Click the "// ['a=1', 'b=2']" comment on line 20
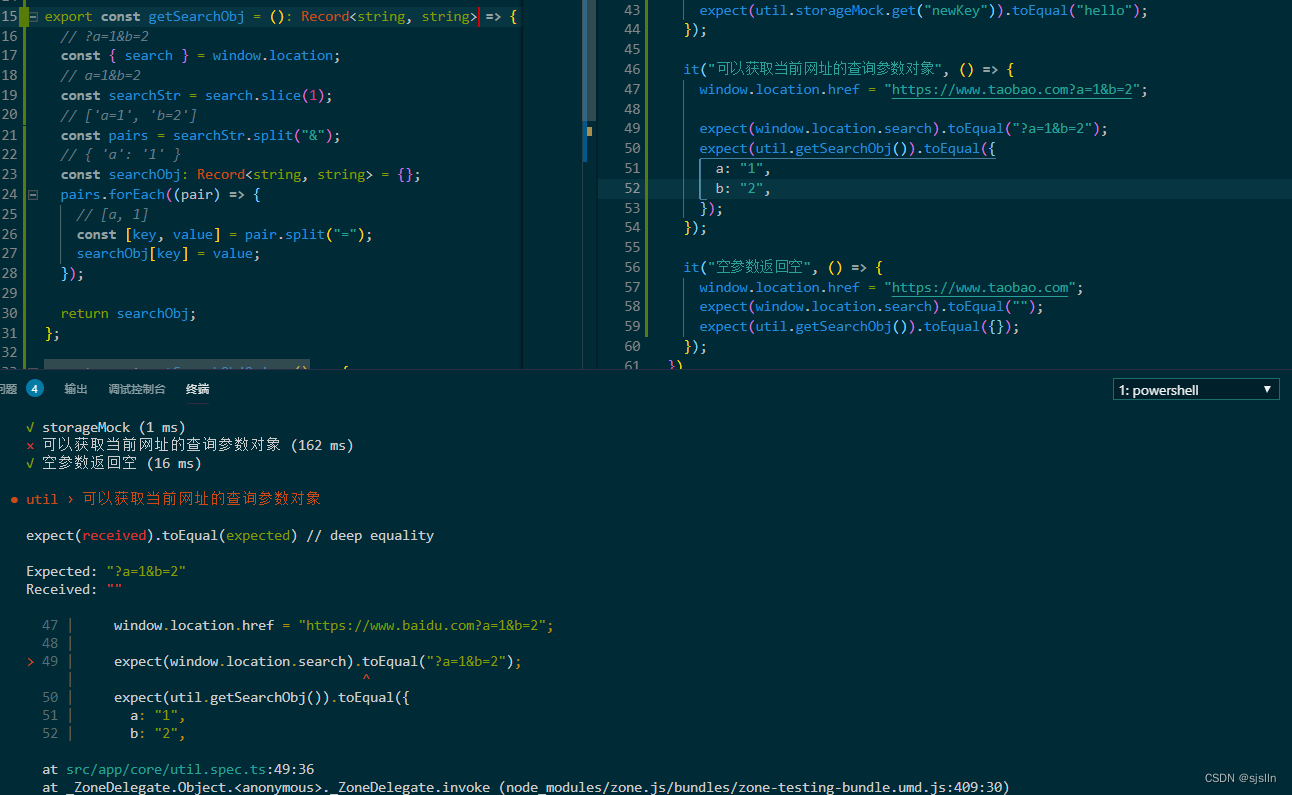This screenshot has height=795, width=1292. tap(128, 115)
